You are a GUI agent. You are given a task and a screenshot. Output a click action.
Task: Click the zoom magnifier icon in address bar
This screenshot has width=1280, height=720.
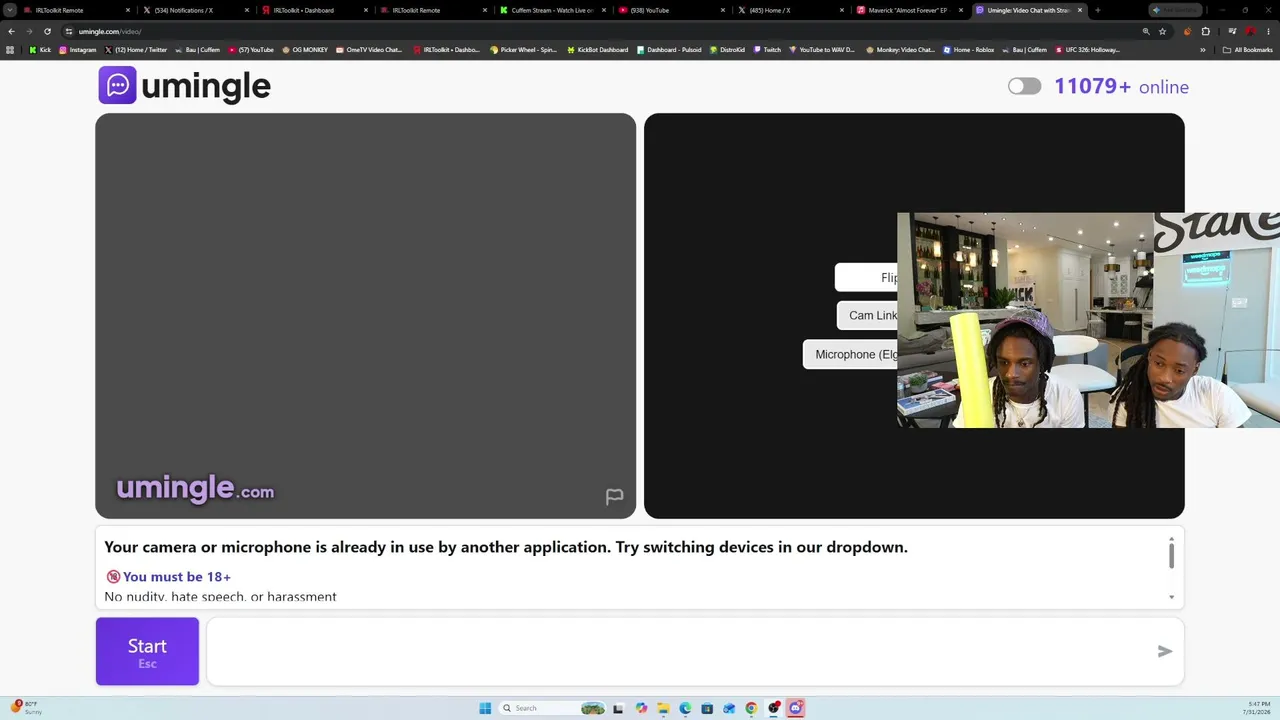(x=1146, y=31)
